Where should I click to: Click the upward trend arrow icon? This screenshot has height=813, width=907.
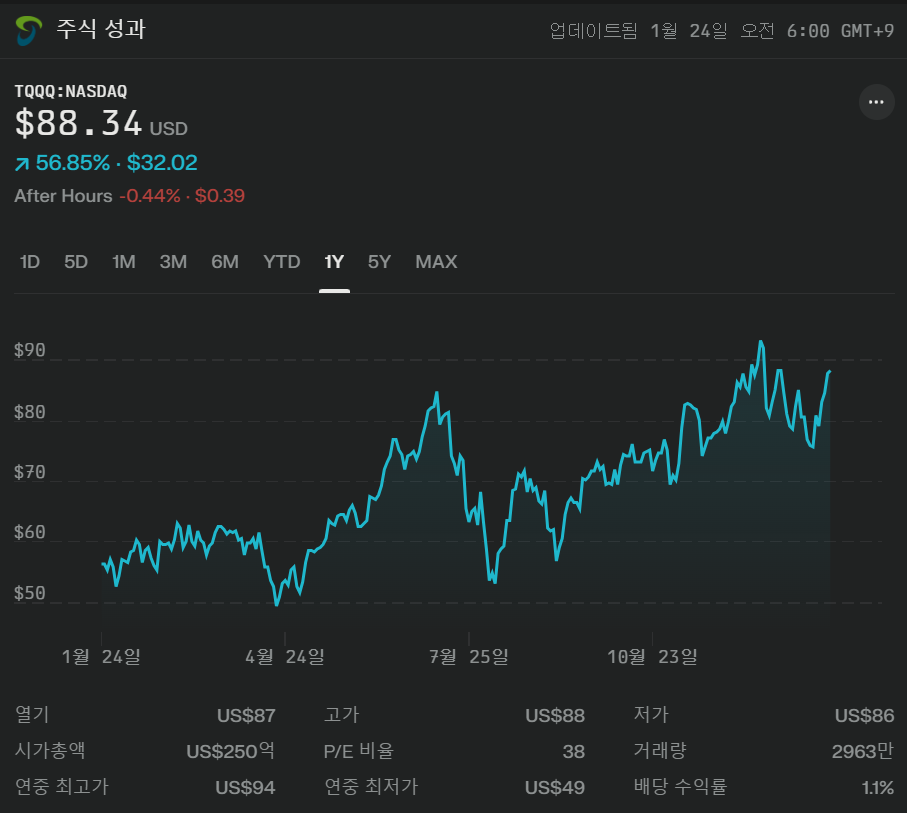coord(22,164)
